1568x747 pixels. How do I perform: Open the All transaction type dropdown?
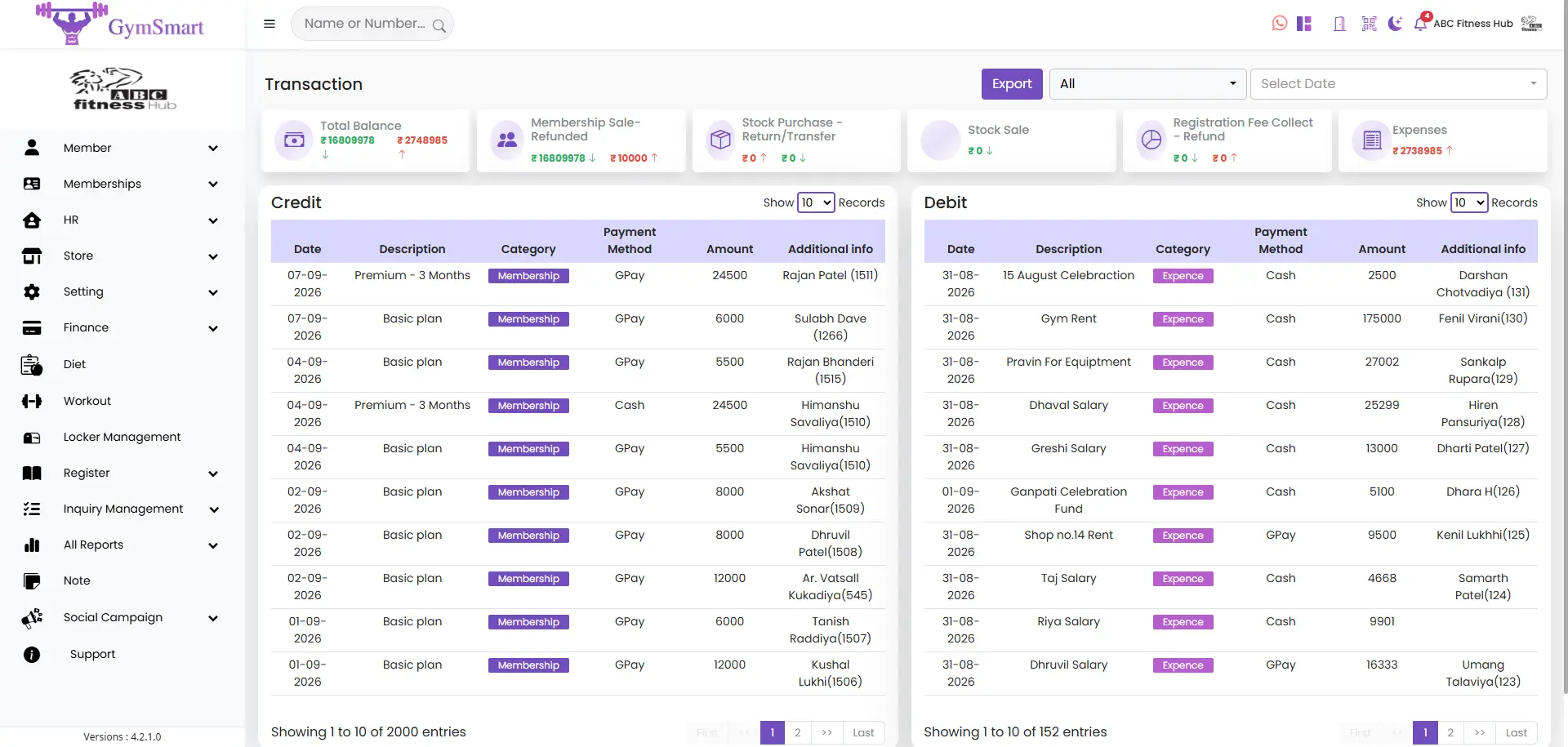point(1147,84)
